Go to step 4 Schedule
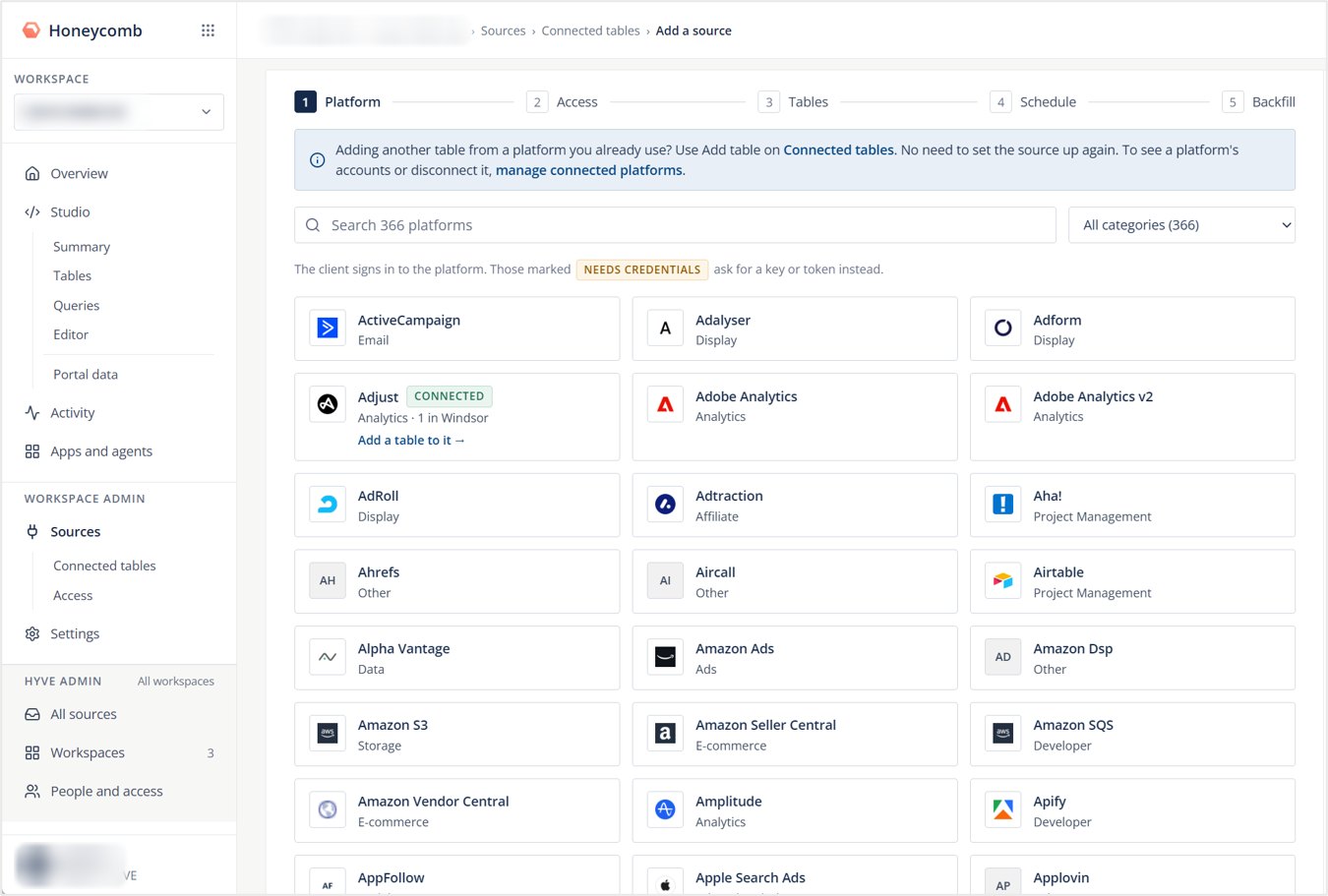The image size is (1328, 896). pyautogui.click(x=1033, y=102)
